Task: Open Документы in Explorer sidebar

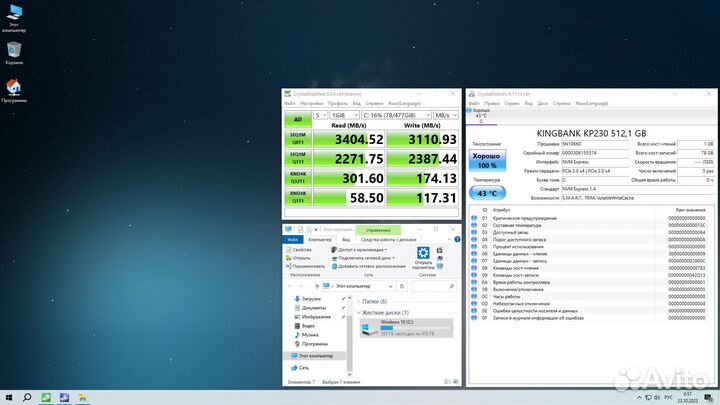Action: pyautogui.click(x=314, y=308)
